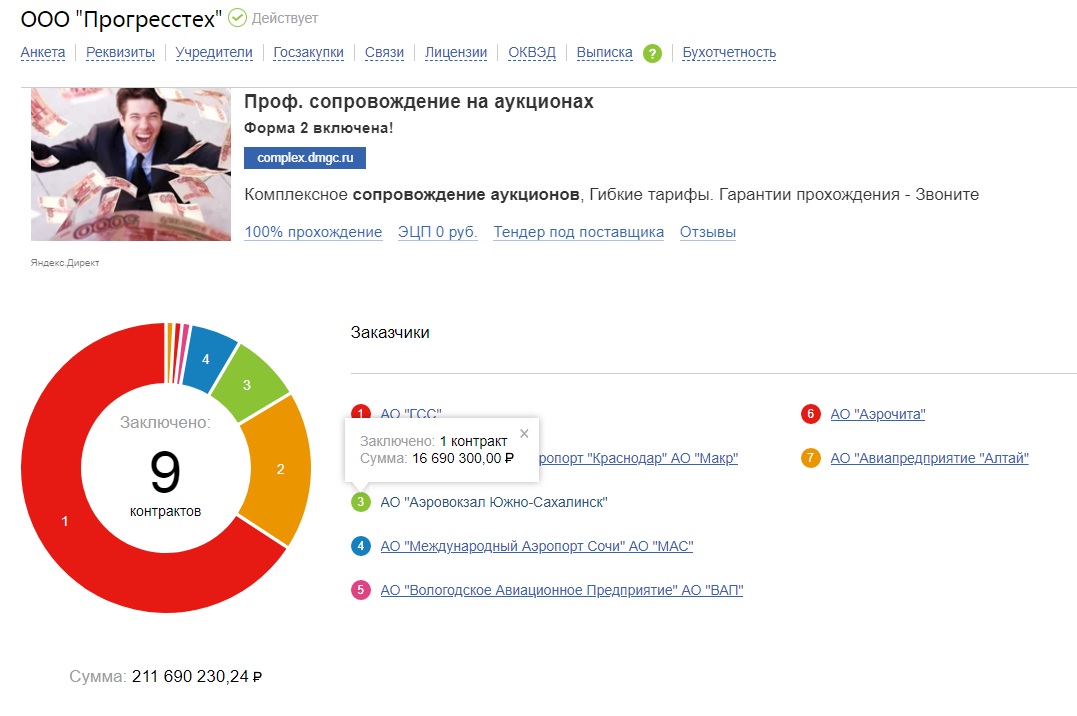Open АО "Авиапредприятие "Алтай" customer link

(x=929, y=458)
